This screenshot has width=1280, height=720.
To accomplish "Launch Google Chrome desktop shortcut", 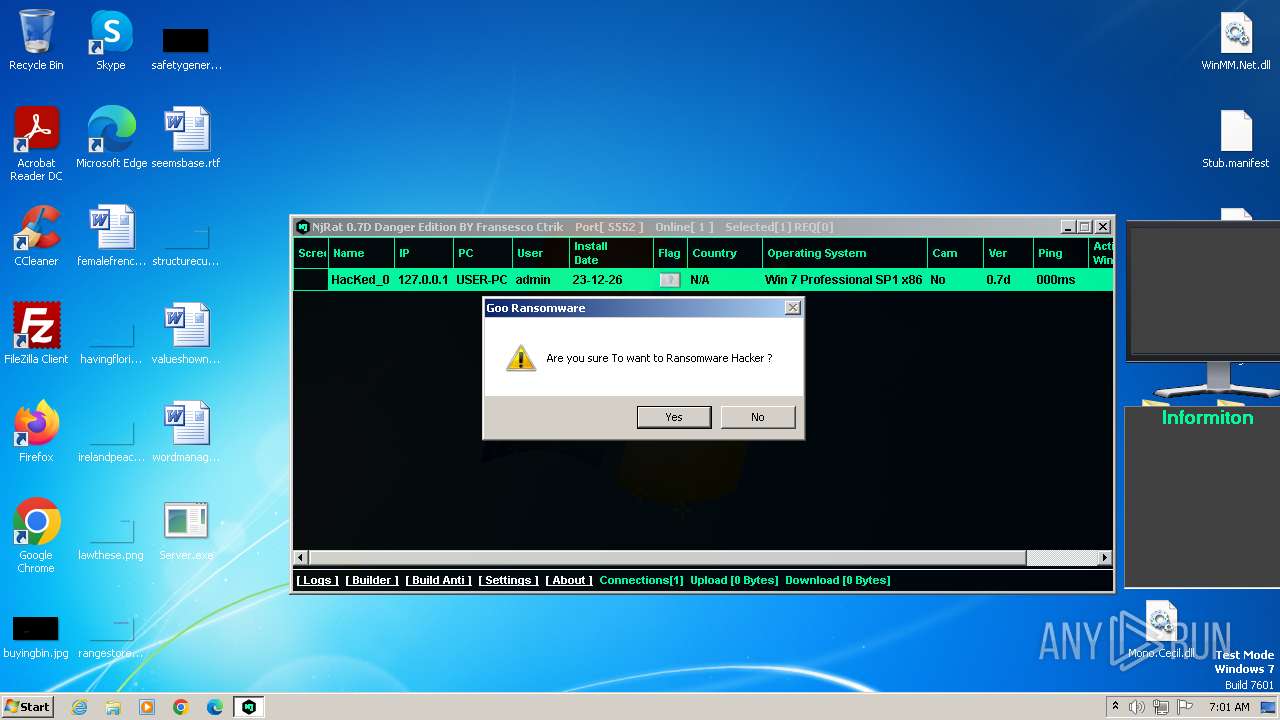I will click(36, 536).
